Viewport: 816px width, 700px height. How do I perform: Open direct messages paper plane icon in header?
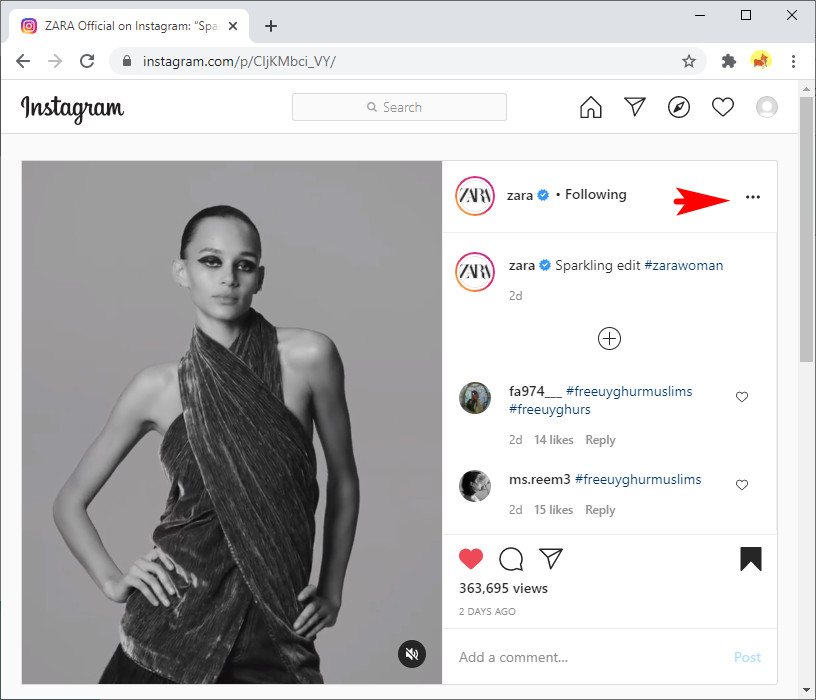pyautogui.click(x=635, y=107)
